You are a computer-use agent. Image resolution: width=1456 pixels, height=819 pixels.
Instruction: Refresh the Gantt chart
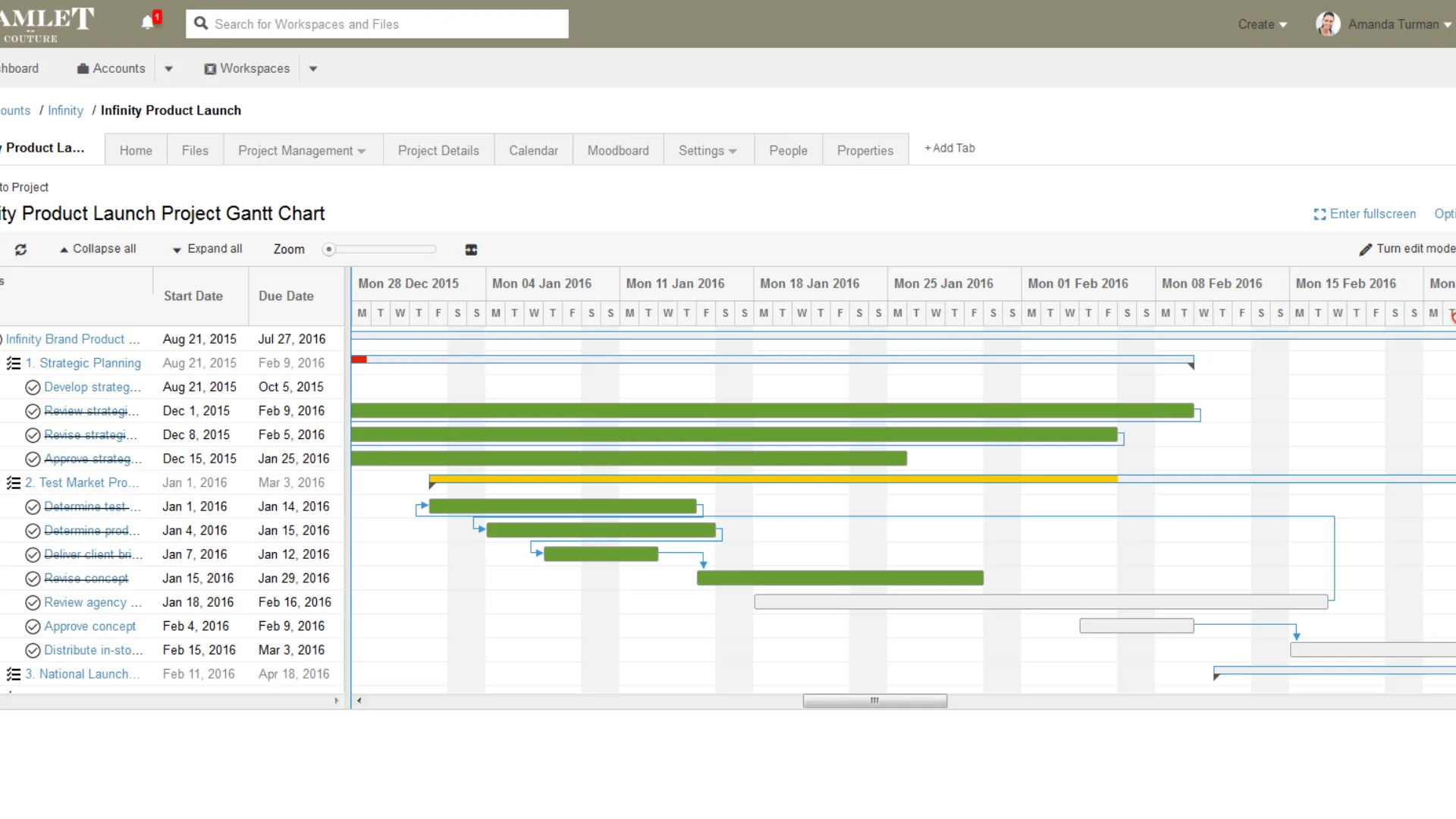pos(21,249)
